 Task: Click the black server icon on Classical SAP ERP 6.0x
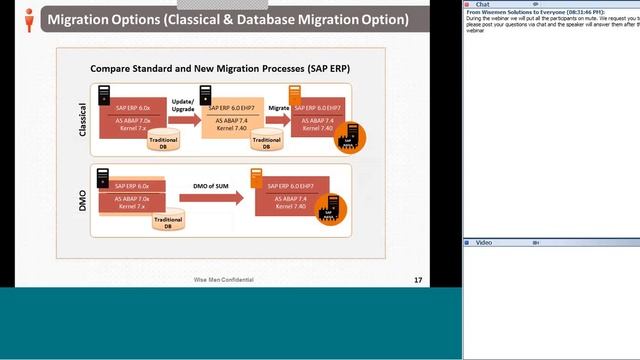pyautogui.click(x=104, y=96)
